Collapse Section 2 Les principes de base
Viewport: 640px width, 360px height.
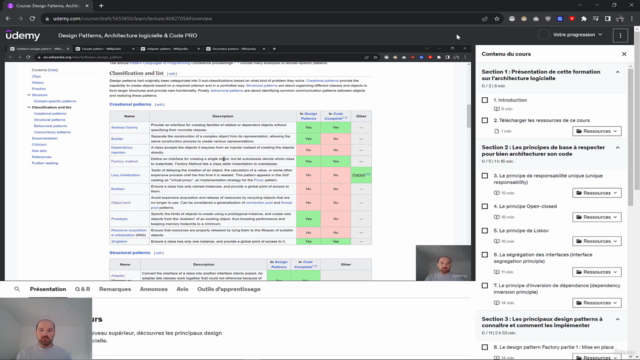(618, 148)
